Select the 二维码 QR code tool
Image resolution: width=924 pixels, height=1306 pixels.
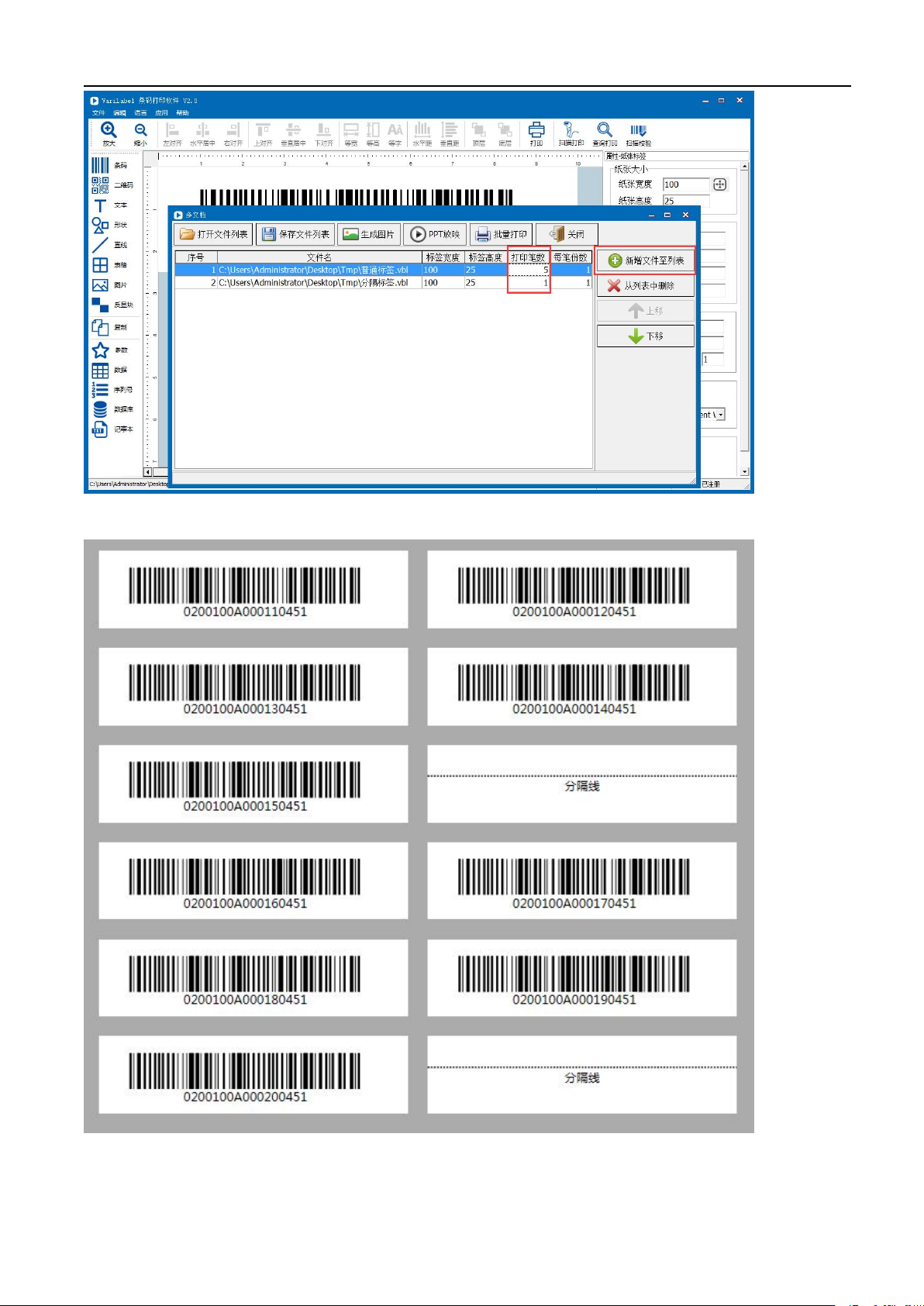point(100,185)
